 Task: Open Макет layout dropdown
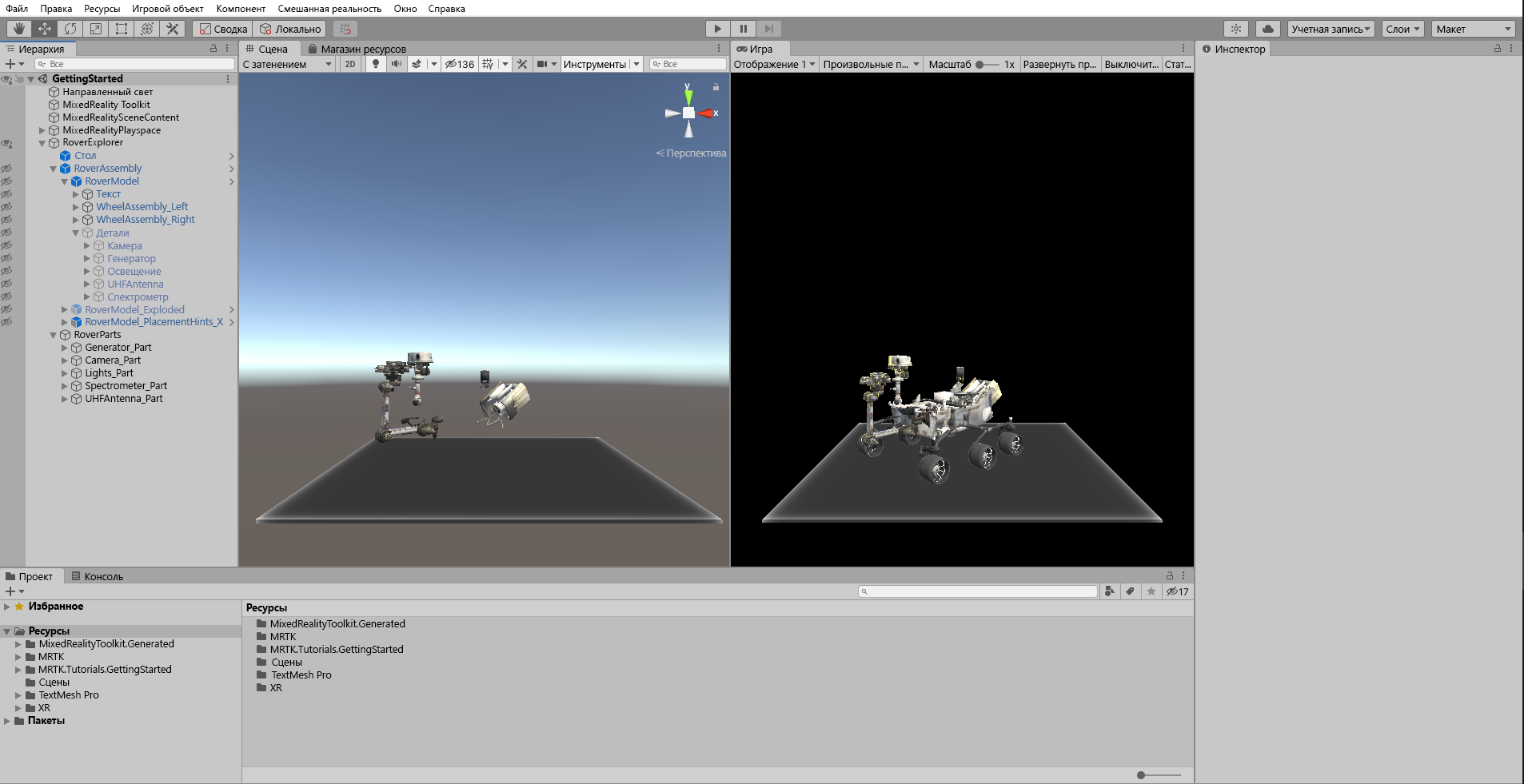tap(1474, 29)
